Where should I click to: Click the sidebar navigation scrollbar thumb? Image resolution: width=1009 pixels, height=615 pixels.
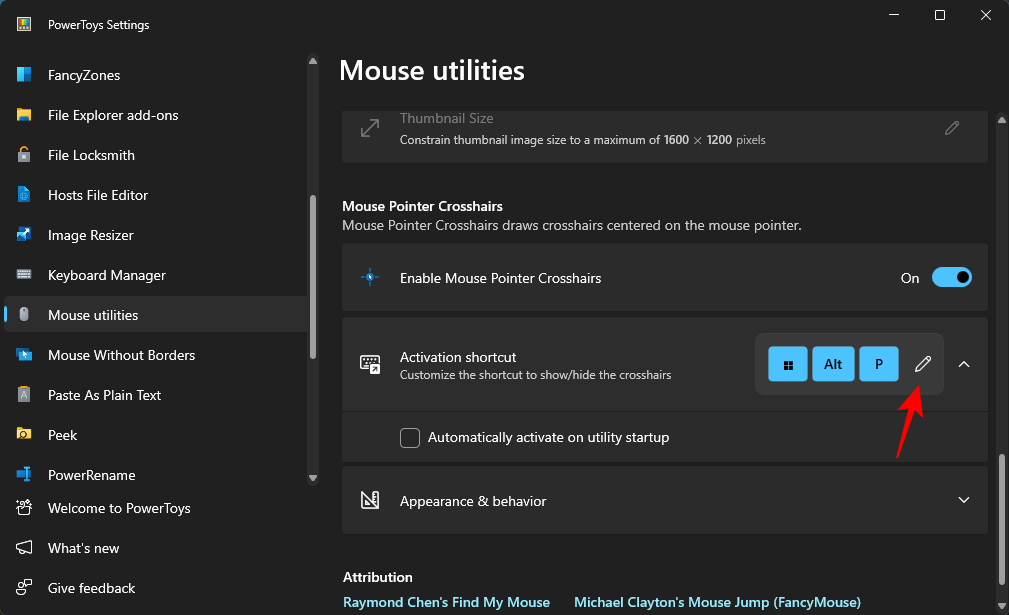(x=313, y=277)
